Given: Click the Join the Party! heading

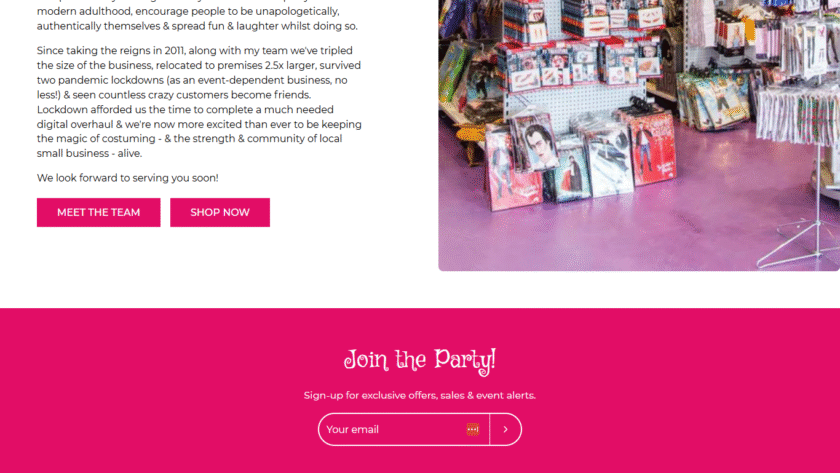Looking at the screenshot, I should [x=419, y=360].
